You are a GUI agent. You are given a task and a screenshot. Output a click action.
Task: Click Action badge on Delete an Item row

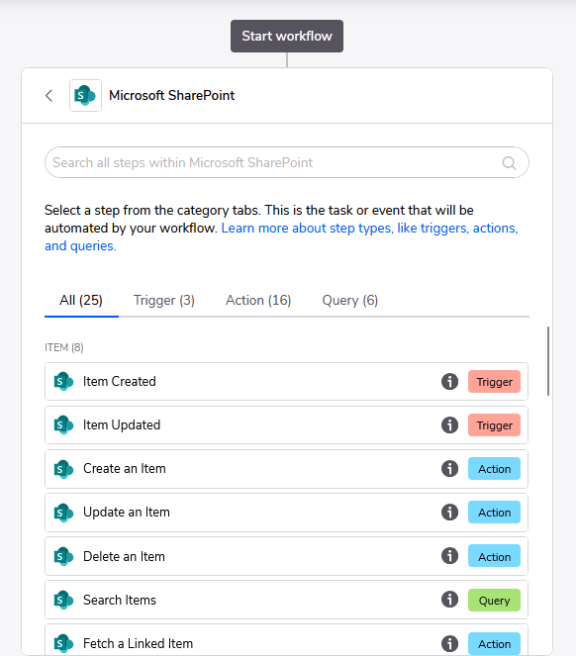pyautogui.click(x=494, y=556)
